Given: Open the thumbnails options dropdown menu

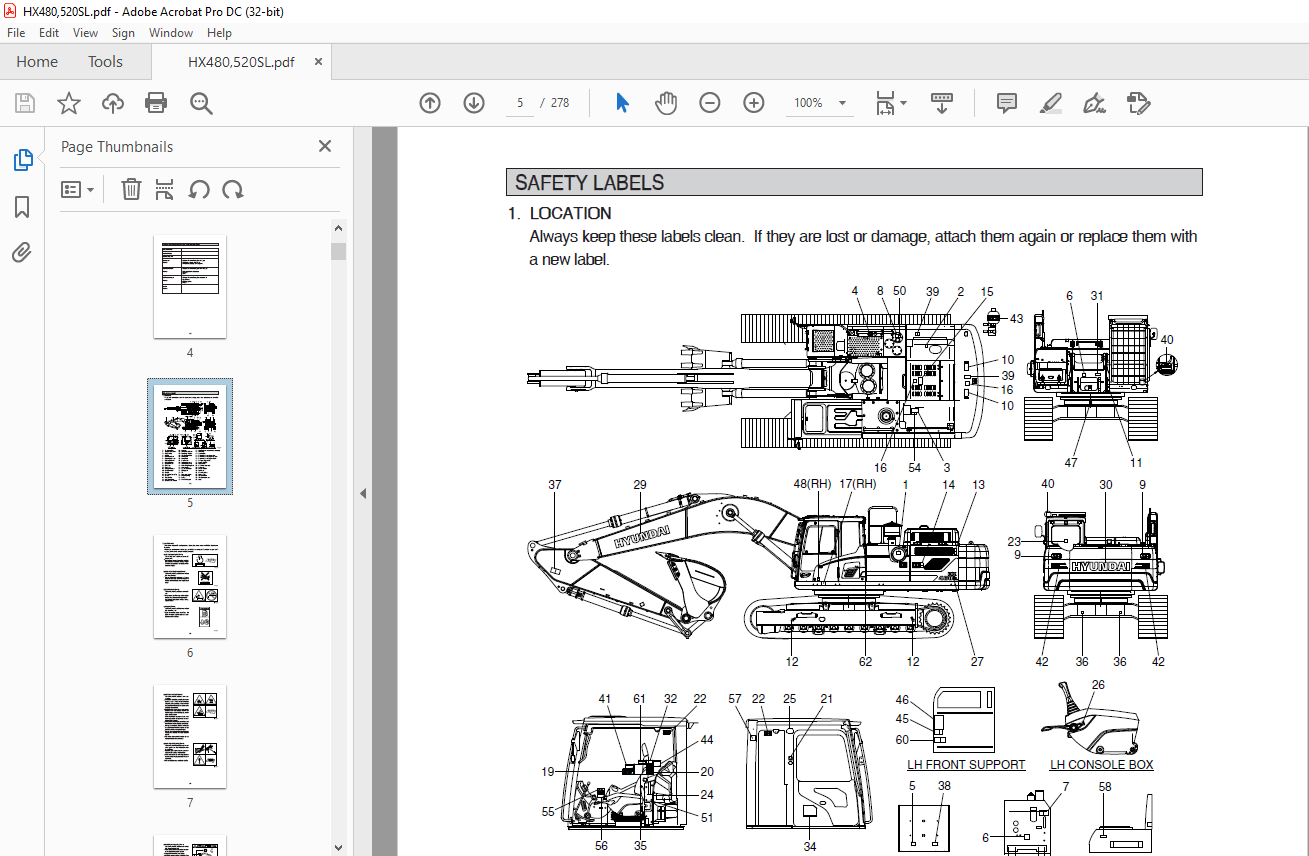Looking at the screenshot, I should 77,189.
